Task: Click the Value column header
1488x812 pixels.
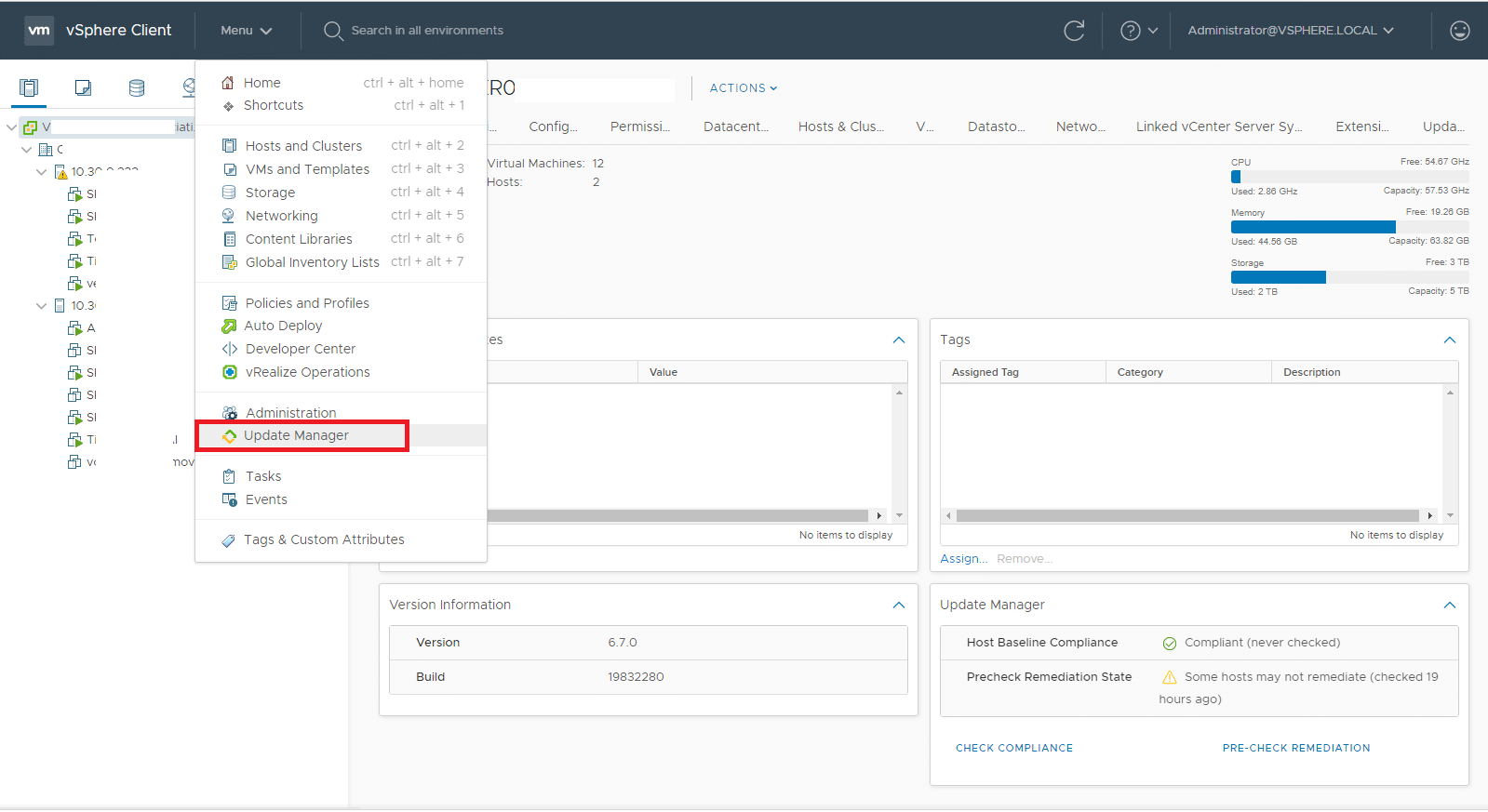Action: [772, 373]
